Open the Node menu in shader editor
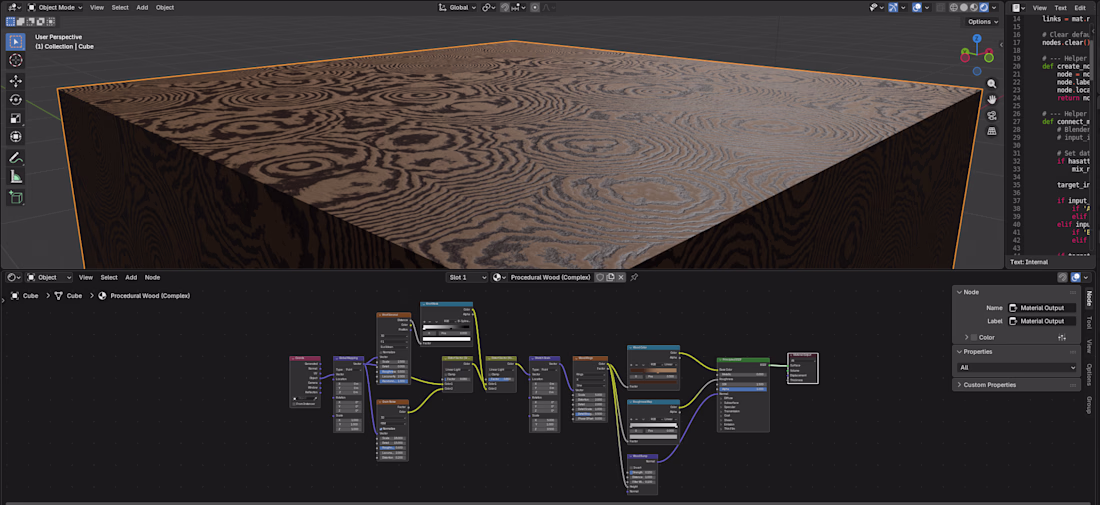Viewport: 1100px width, 505px height. click(x=152, y=277)
